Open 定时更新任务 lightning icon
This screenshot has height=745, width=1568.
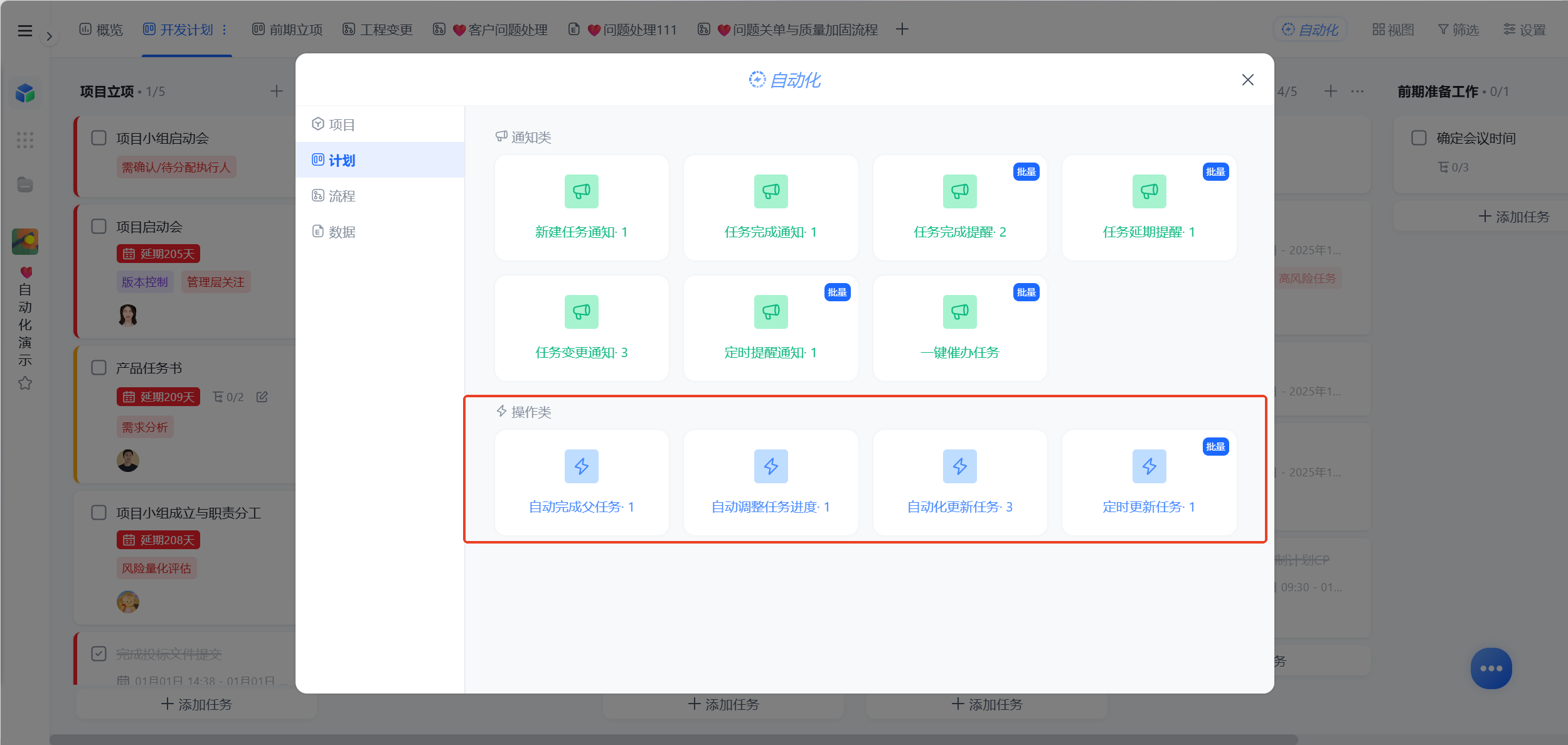pyautogui.click(x=1149, y=466)
